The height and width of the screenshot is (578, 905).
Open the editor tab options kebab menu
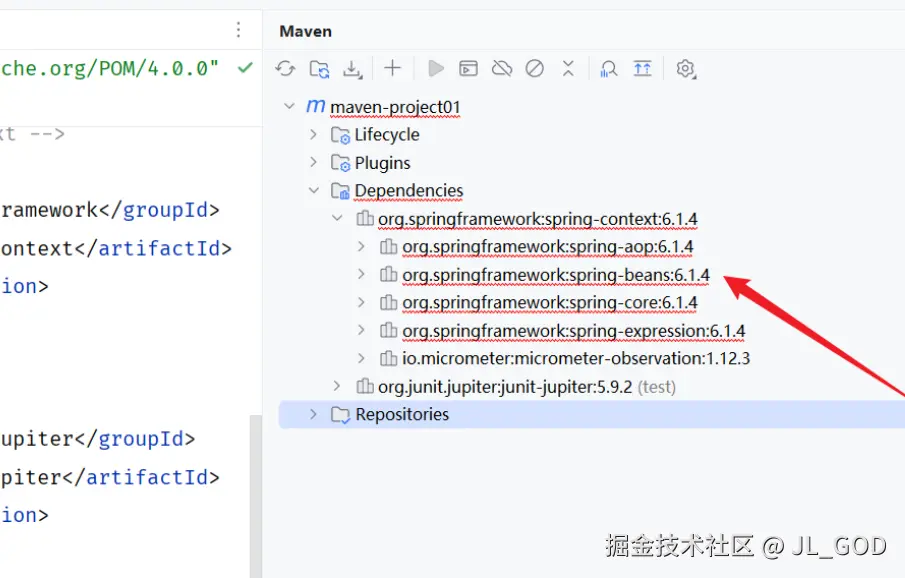(x=238, y=29)
